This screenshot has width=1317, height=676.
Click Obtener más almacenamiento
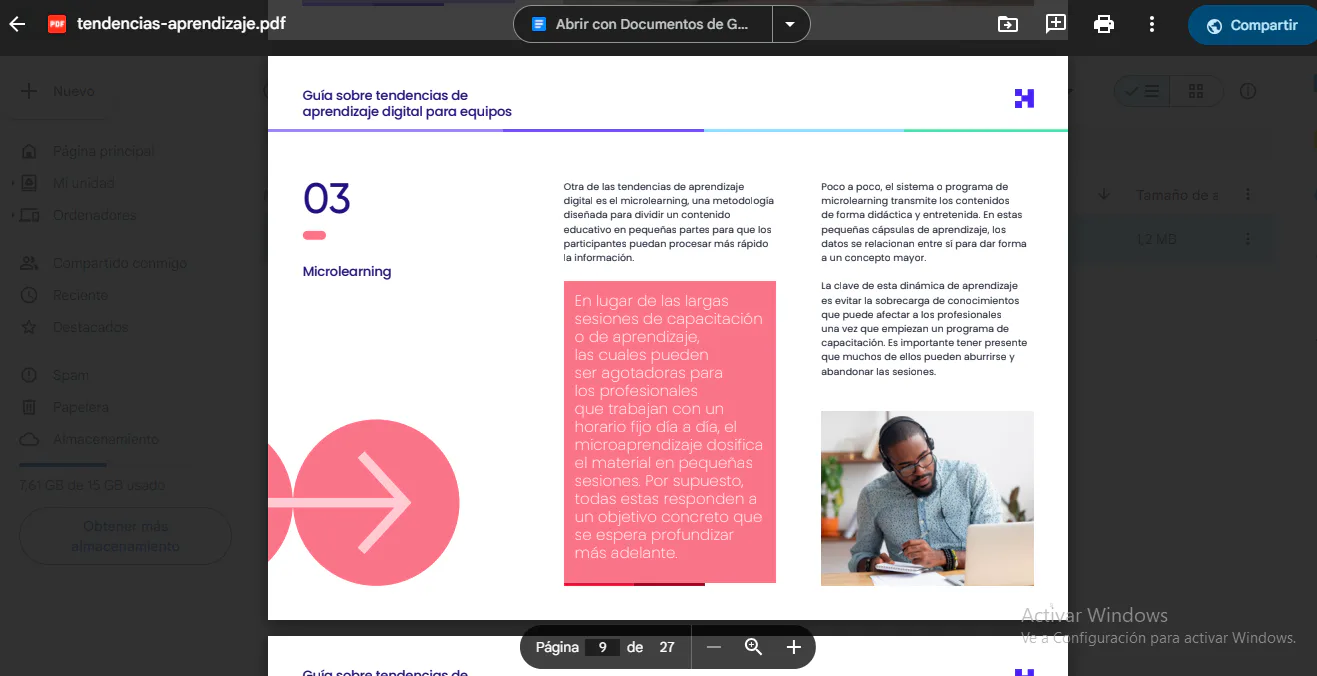[125, 536]
